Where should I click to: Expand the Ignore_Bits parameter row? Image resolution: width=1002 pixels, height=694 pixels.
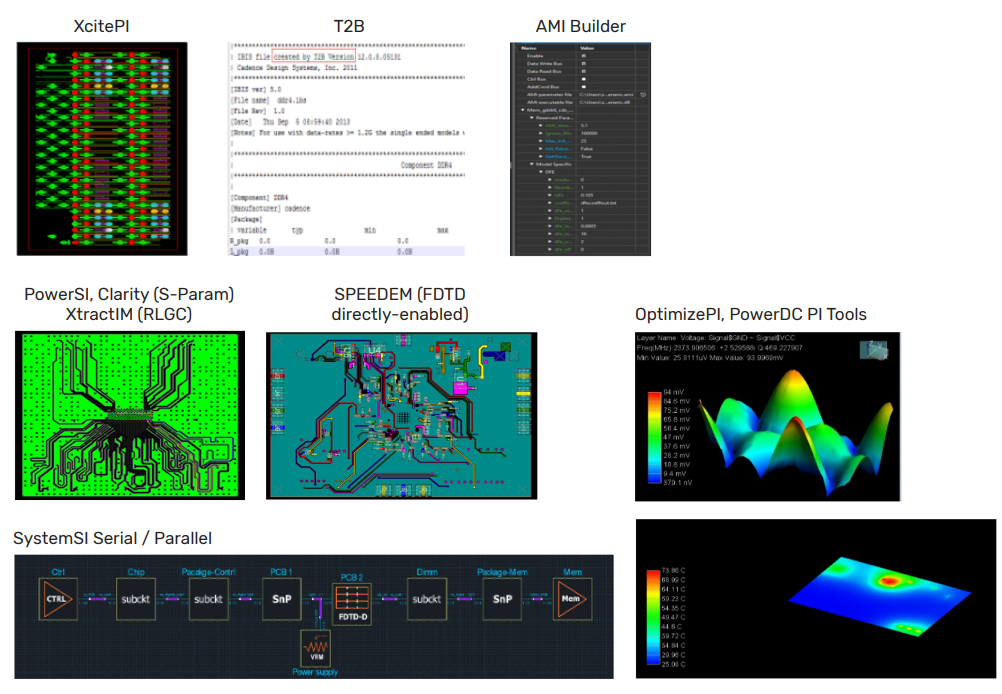541,133
